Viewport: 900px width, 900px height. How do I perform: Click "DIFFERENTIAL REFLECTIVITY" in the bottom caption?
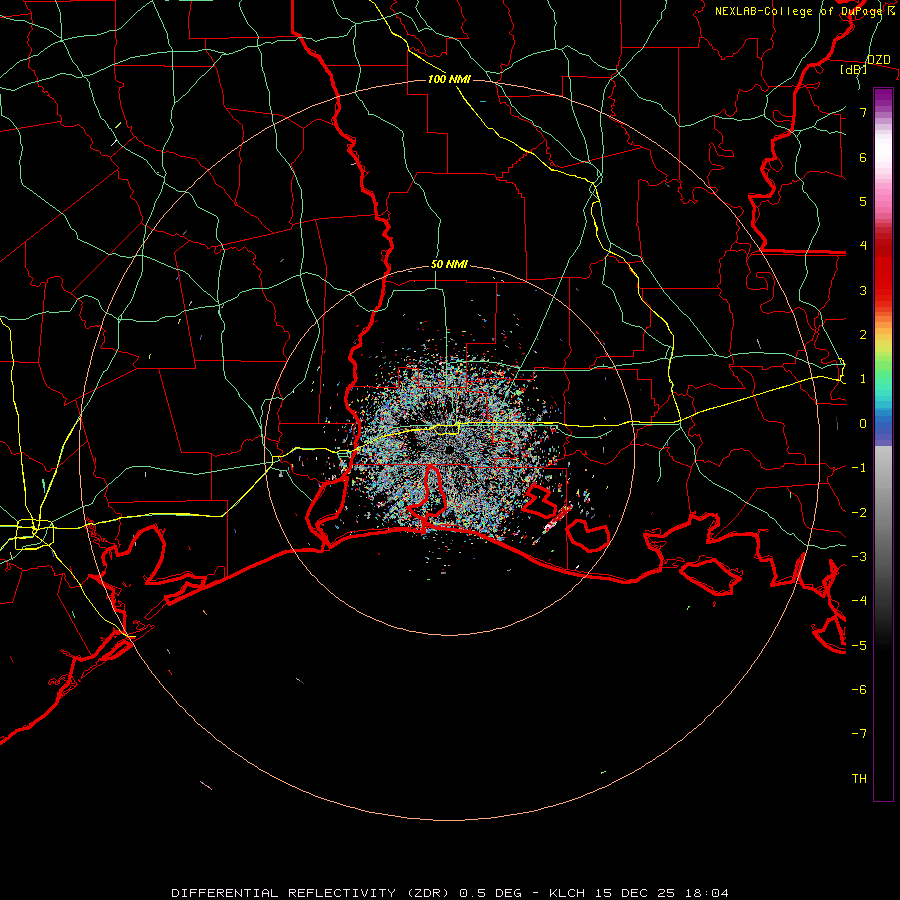pyautogui.click(x=284, y=893)
